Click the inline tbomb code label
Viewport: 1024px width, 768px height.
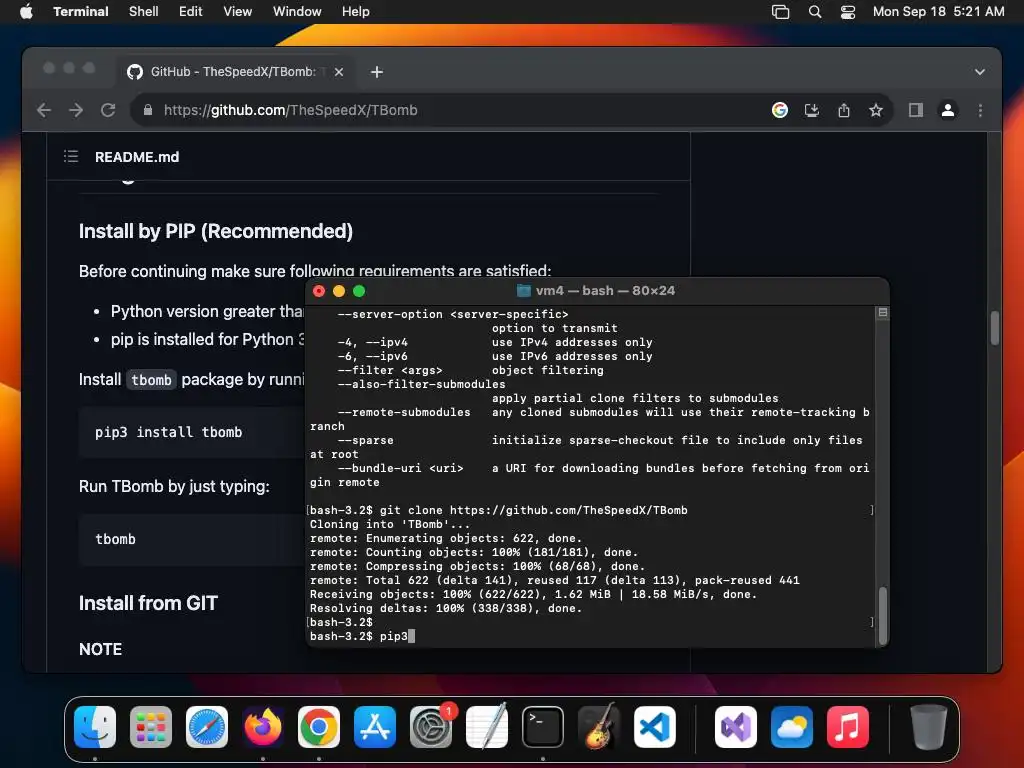(x=152, y=380)
